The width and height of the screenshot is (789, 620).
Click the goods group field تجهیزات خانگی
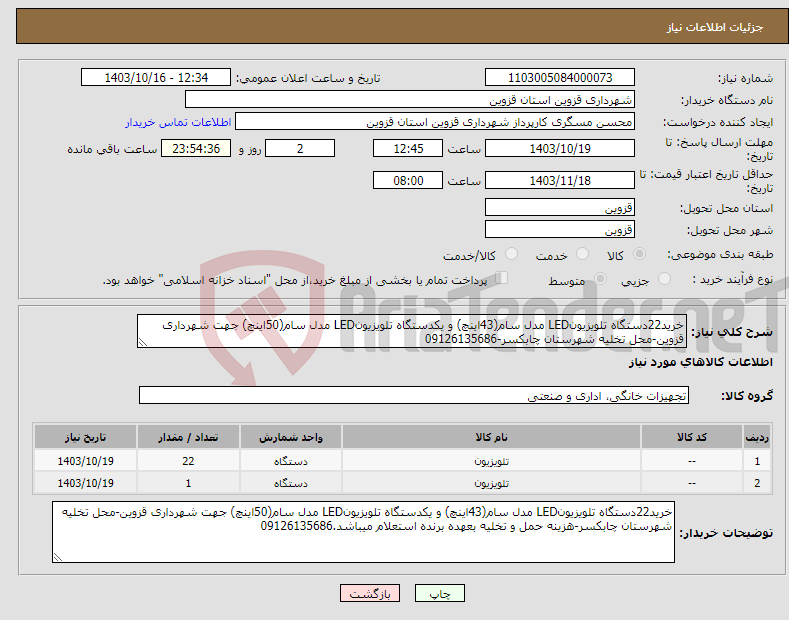tap(414, 396)
